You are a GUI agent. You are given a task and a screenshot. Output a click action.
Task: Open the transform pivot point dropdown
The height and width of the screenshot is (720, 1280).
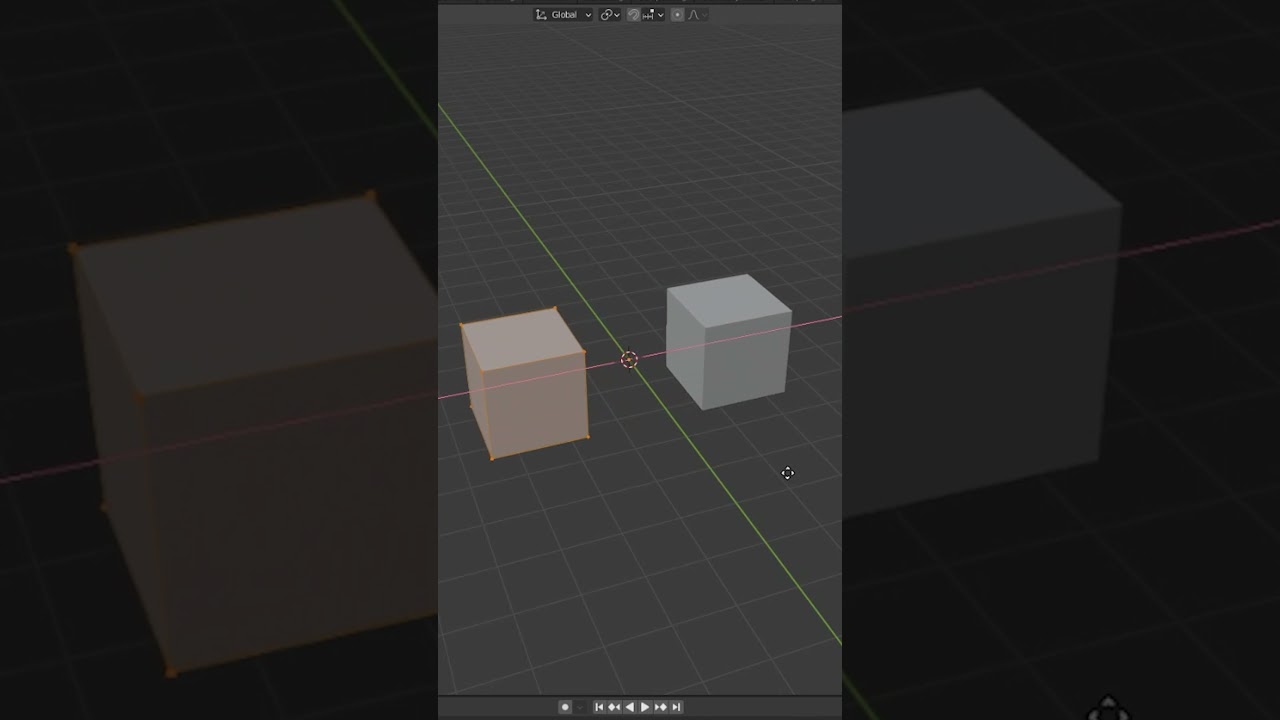(x=610, y=15)
